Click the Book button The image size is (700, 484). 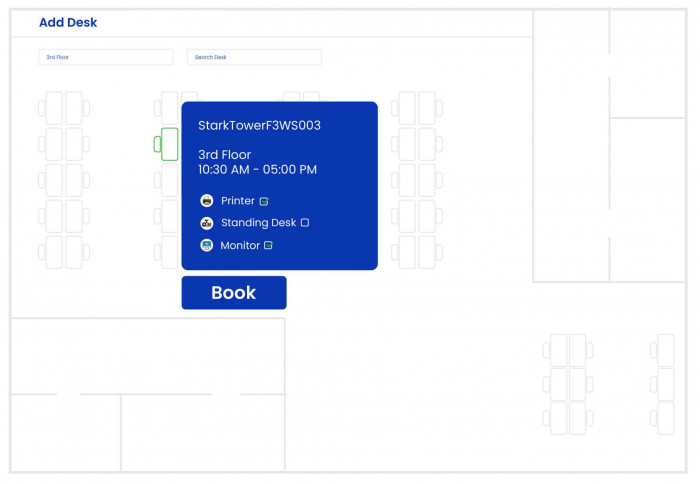pos(234,292)
